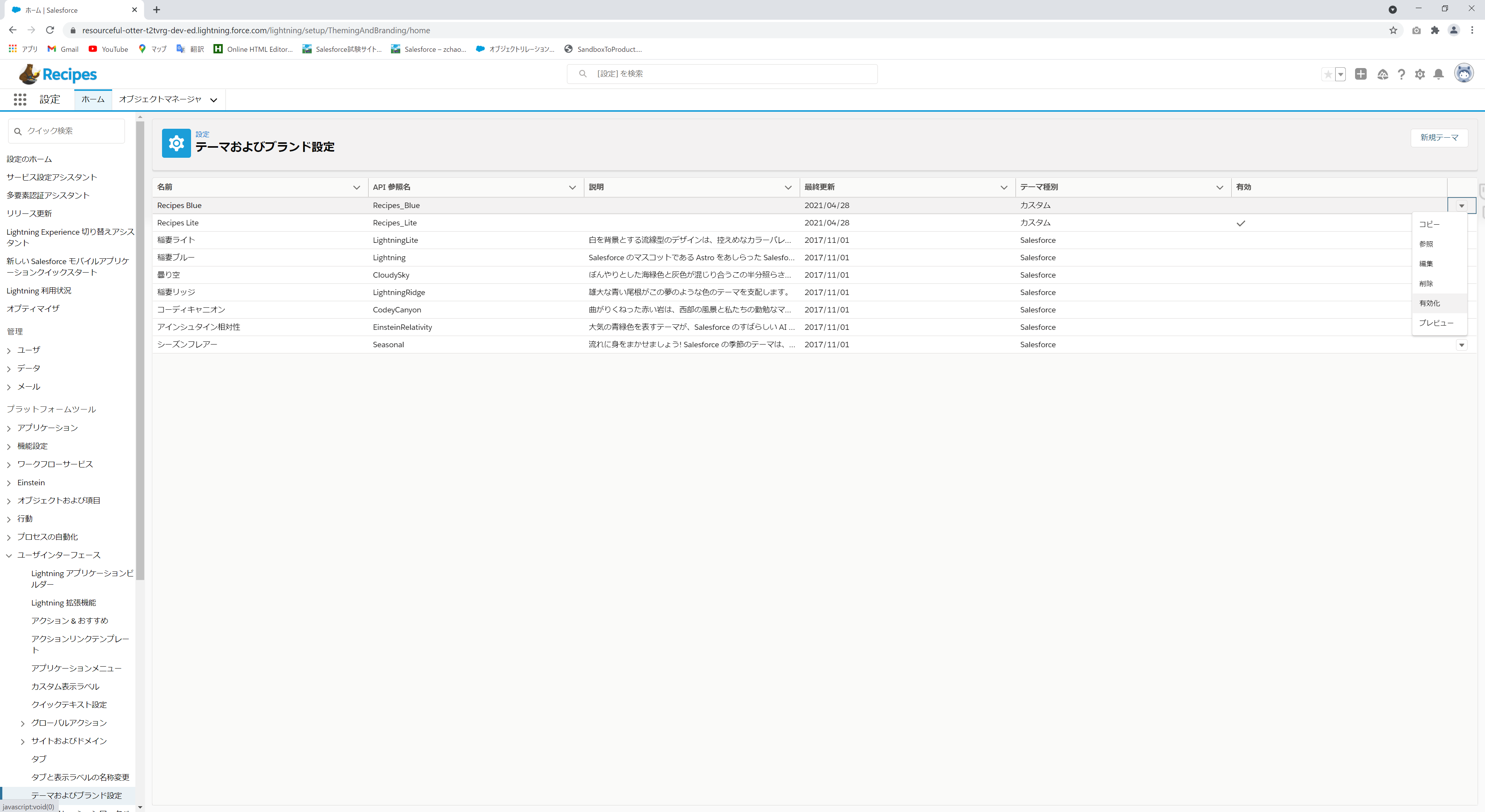
Task: Focus the クイック検索 sidebar field
Action: point(66,131)
